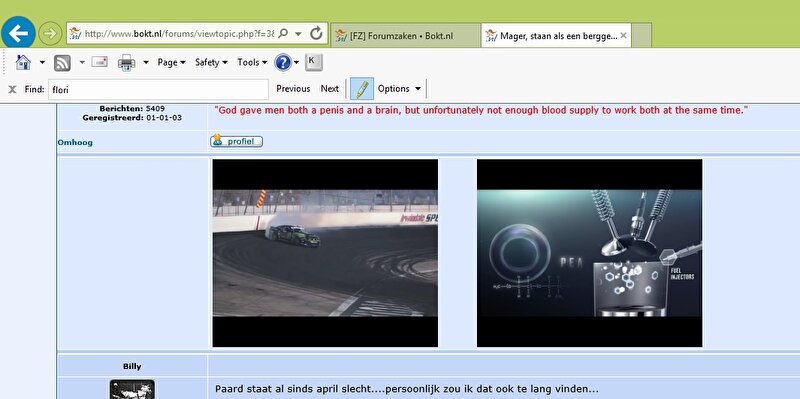Click the 'Paard staat al sinds april slecht' post text
The height and width of the screenshot is (399, 800).
(406, 389)
